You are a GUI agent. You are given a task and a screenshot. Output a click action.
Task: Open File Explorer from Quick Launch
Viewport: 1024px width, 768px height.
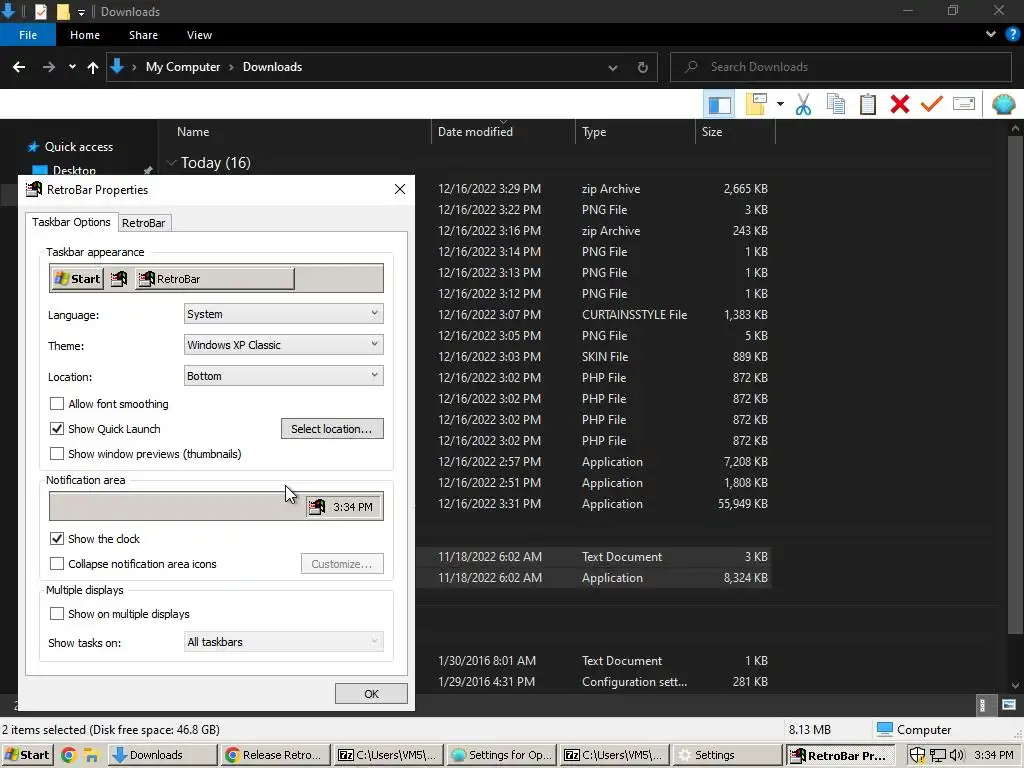91,756
